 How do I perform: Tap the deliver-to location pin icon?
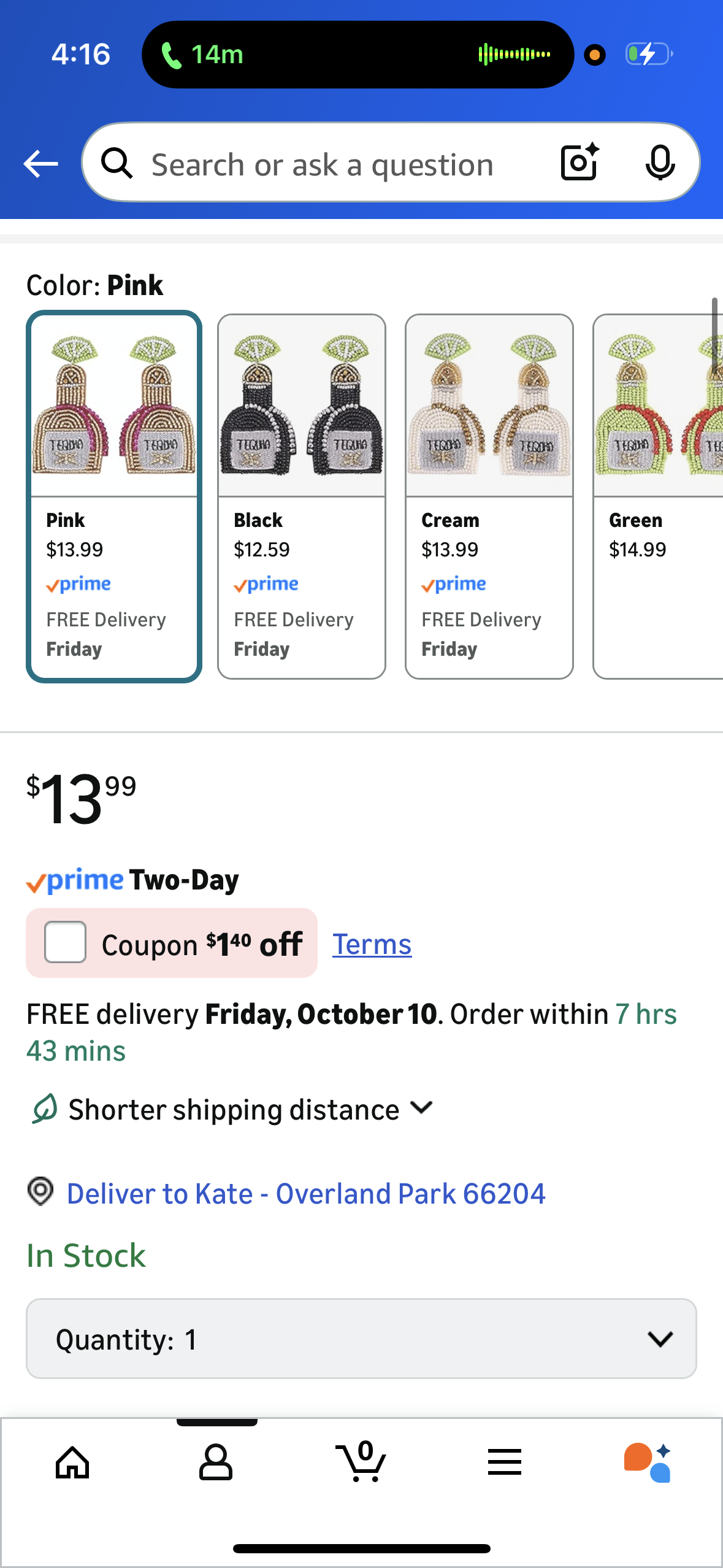click(40, 1191)
